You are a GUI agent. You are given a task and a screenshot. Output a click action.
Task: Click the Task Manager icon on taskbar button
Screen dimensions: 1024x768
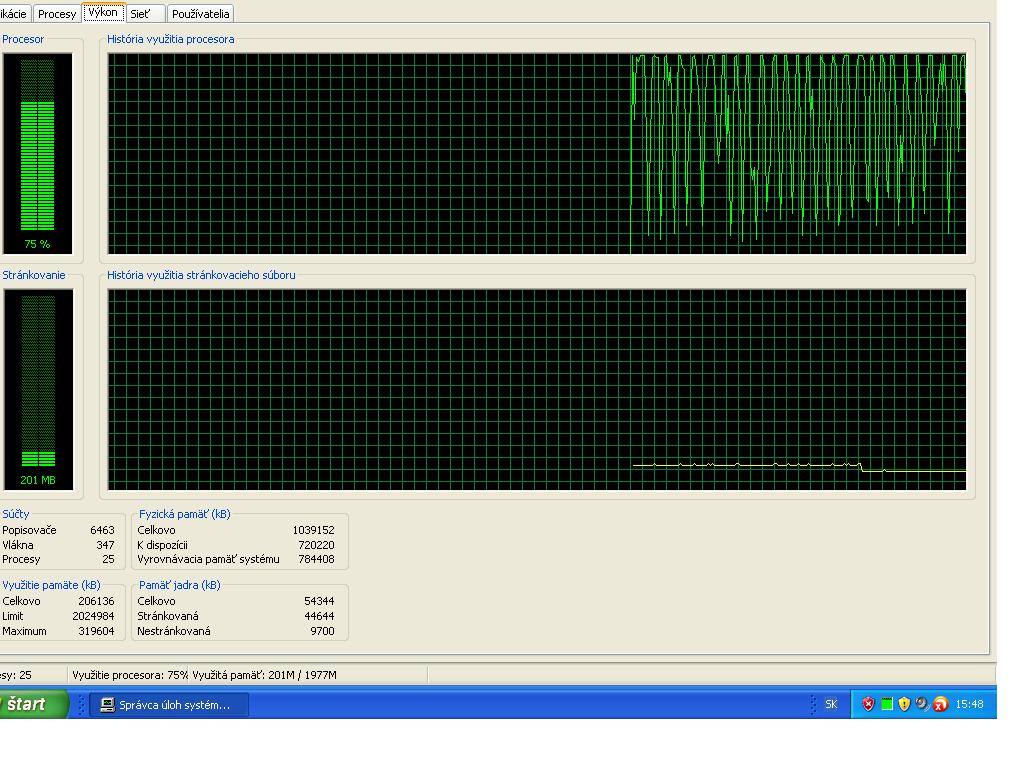point(108,704)
